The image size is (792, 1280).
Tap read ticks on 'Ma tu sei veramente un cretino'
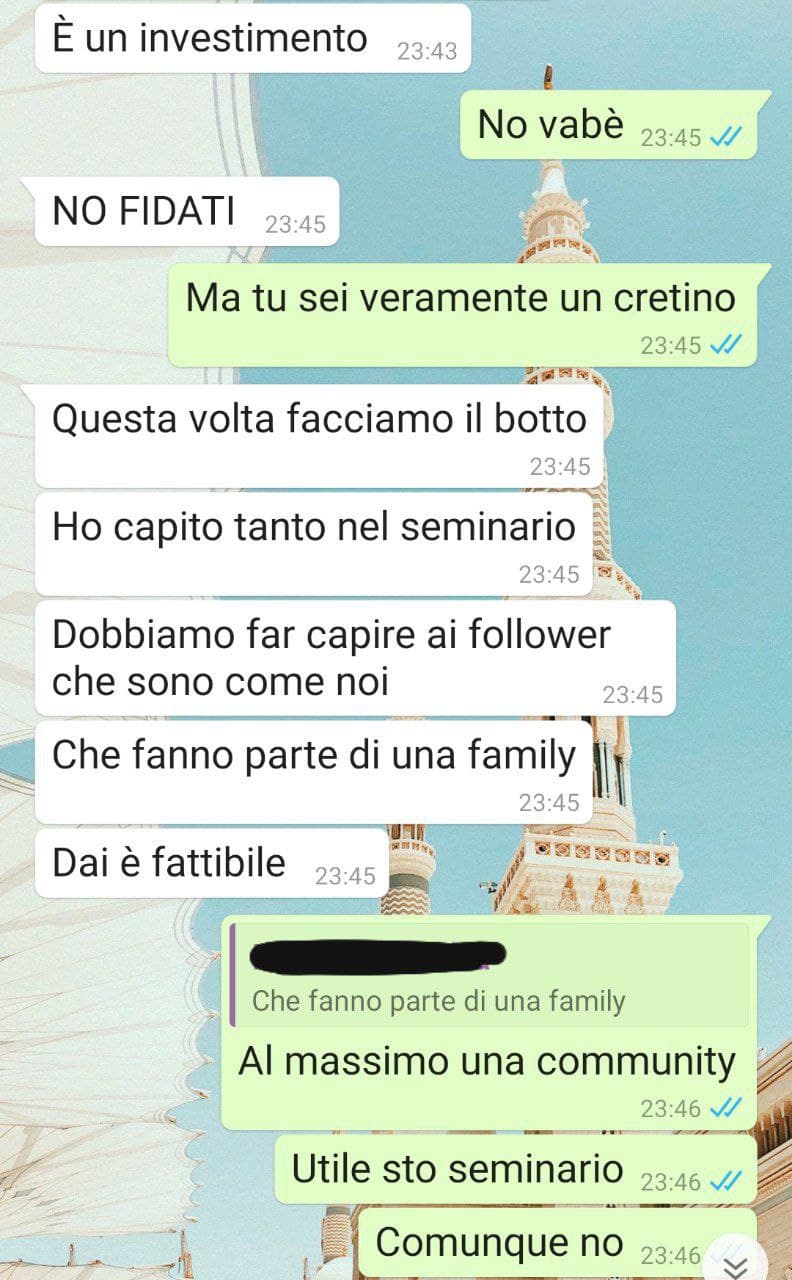pos(725,345)
